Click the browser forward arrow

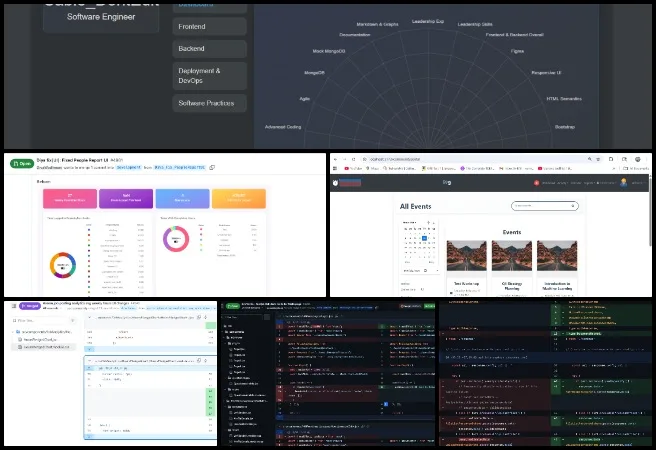pos(344,159)
